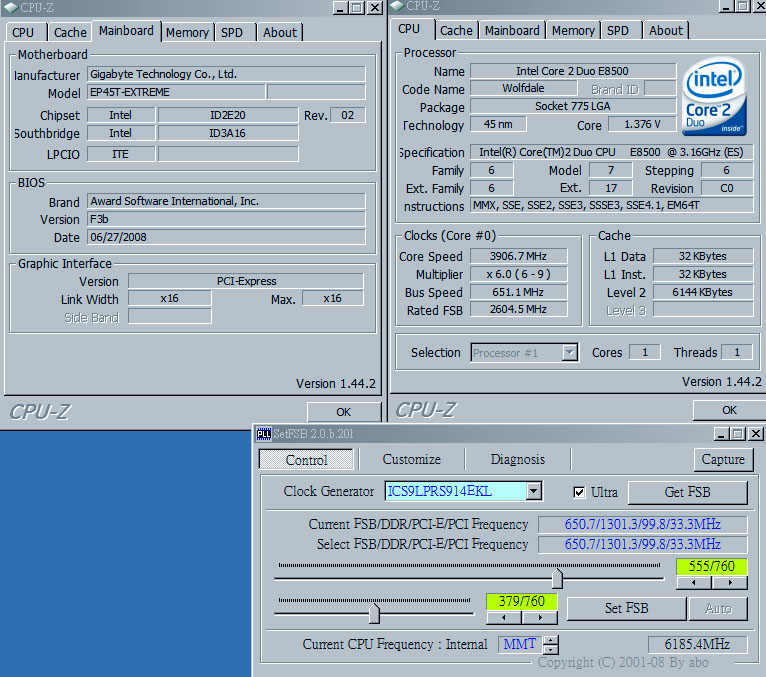The height and width of the screenshot is (677, 766).
Task: Click the PLL icon in SetFSB title bar
Action: tap(264, 434)
